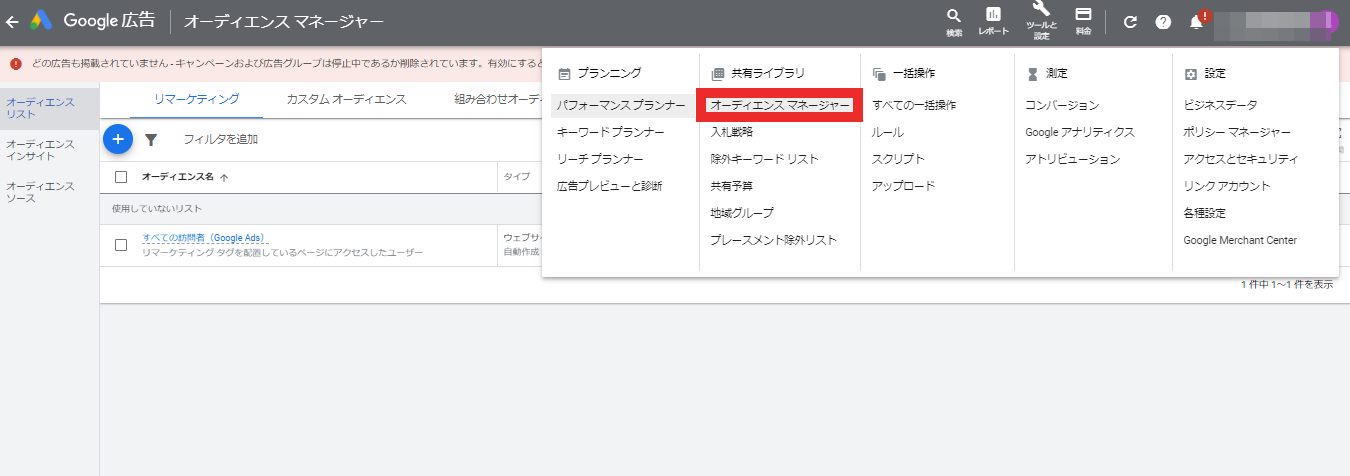
Task: Click the filter funnel icon
Action: tap(151, 140)
